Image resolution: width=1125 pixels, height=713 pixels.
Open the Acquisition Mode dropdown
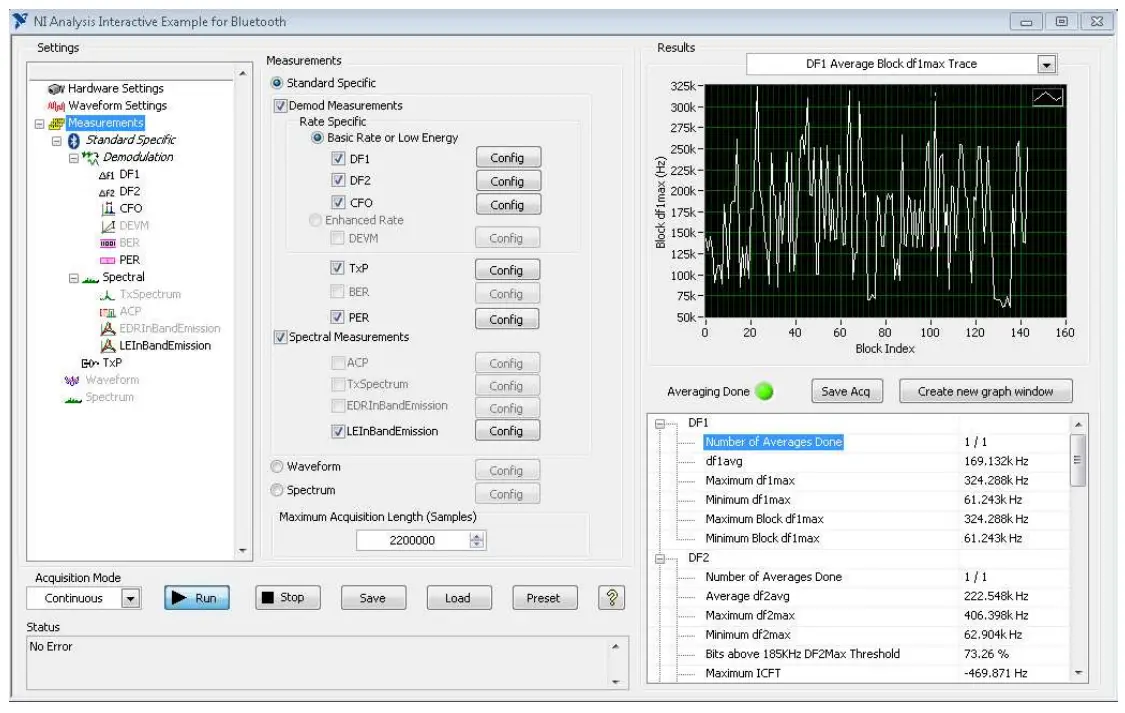click(x=130, y=599)
